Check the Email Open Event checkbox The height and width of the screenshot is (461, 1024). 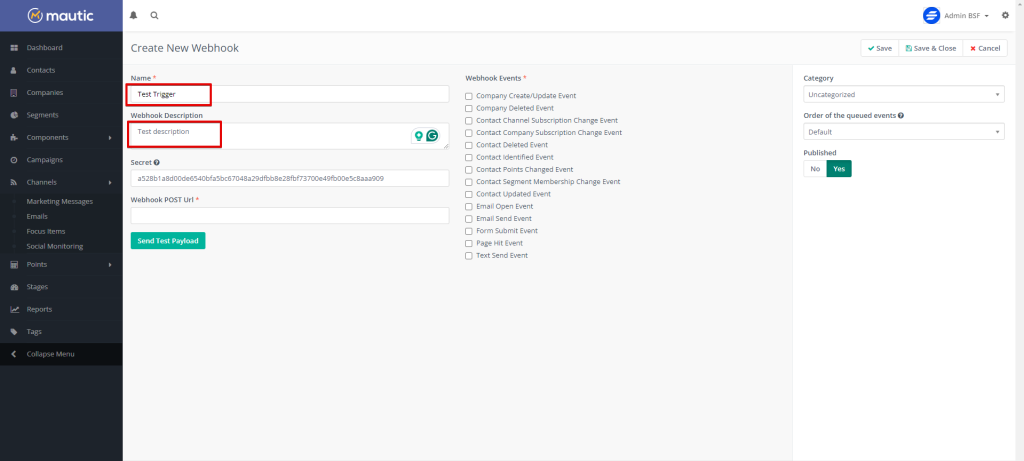[x=469, y=206]
